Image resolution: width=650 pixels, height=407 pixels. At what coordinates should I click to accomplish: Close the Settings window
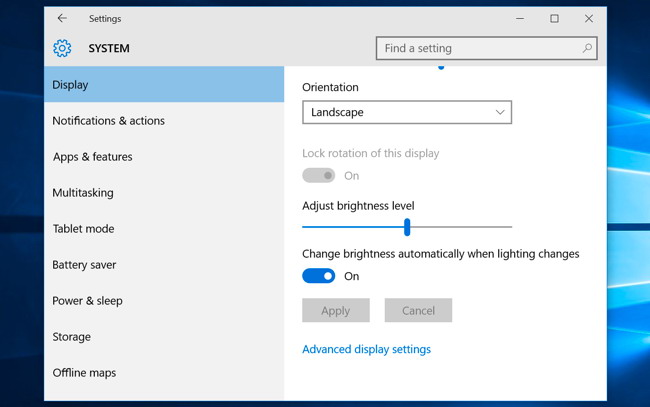[589, 18]
